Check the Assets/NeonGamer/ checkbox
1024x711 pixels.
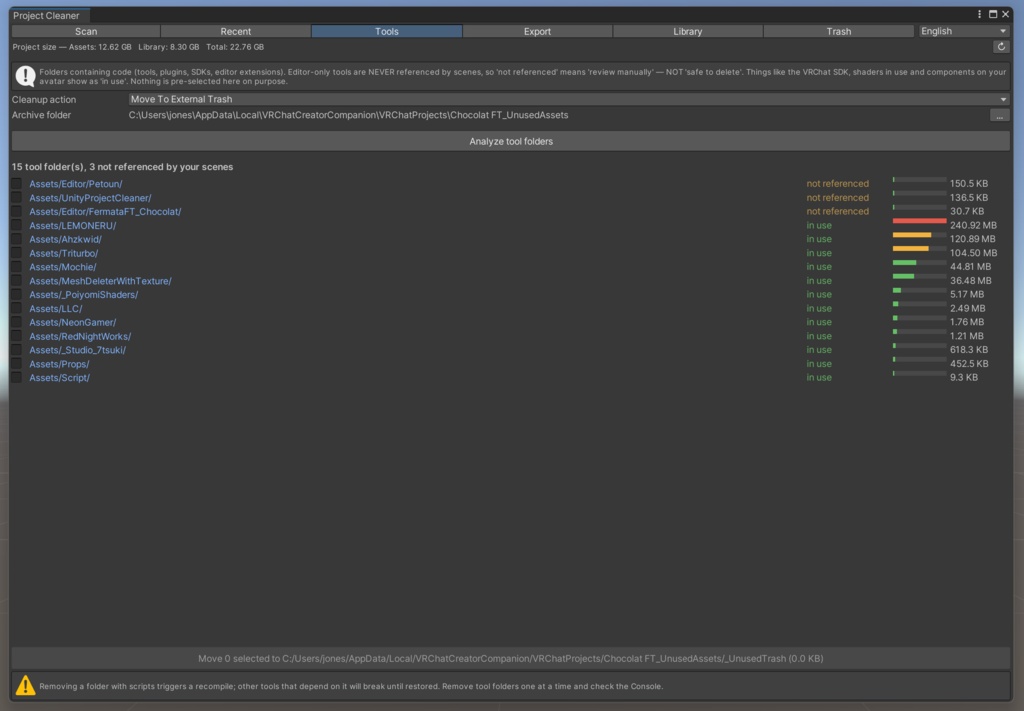point(16,323)
